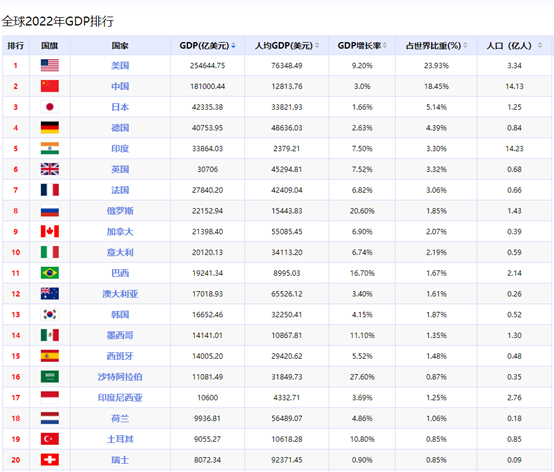Open the 沙特阿拉伯 country link

(x=120, y=377)
